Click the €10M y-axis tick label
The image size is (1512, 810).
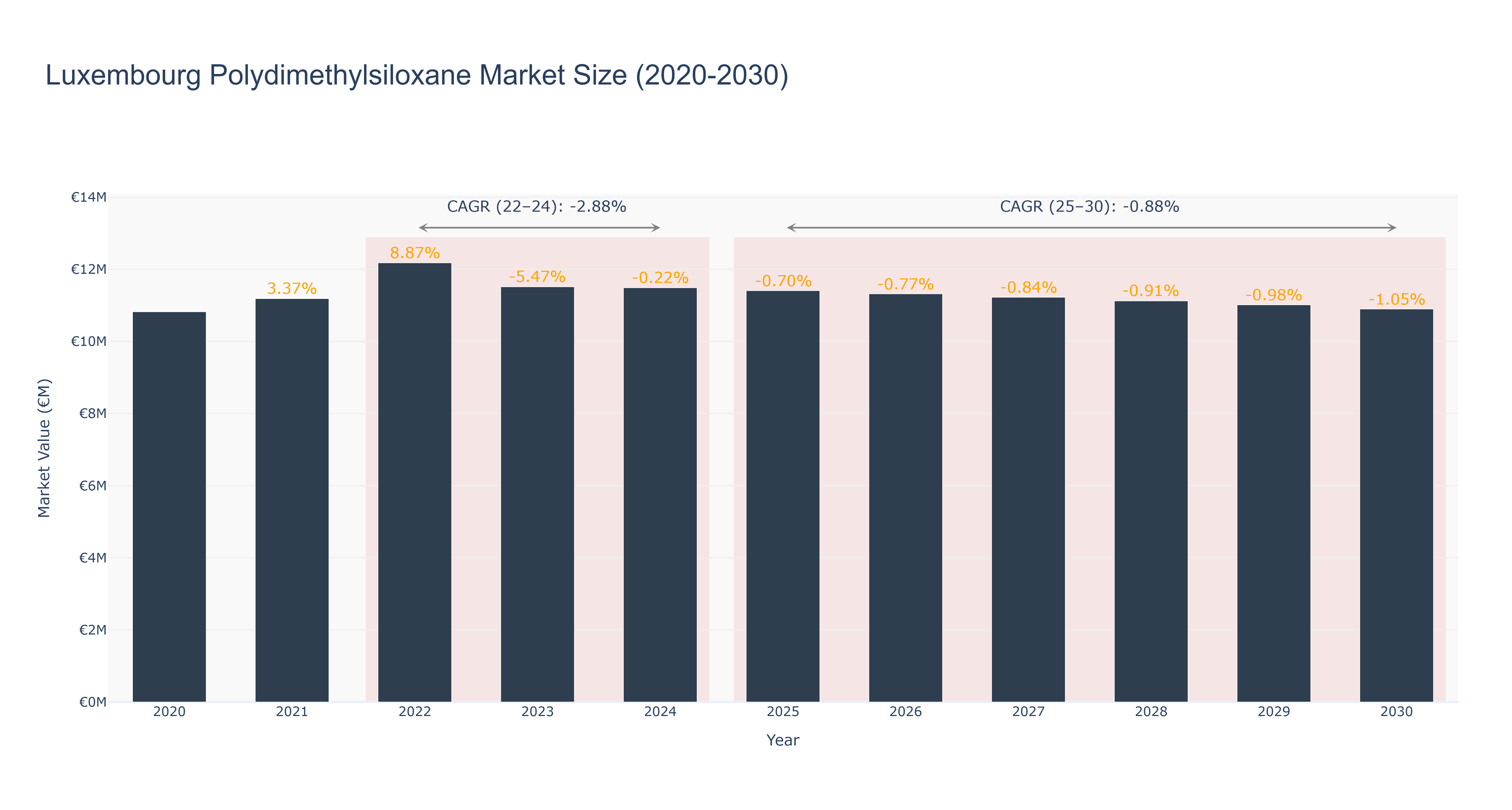[89, 342]
